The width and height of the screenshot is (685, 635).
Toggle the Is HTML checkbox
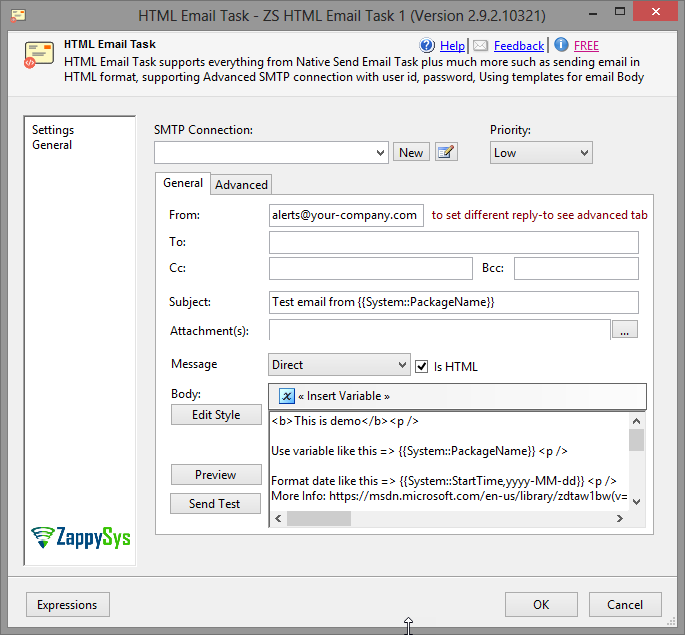[x=421, y=366]
